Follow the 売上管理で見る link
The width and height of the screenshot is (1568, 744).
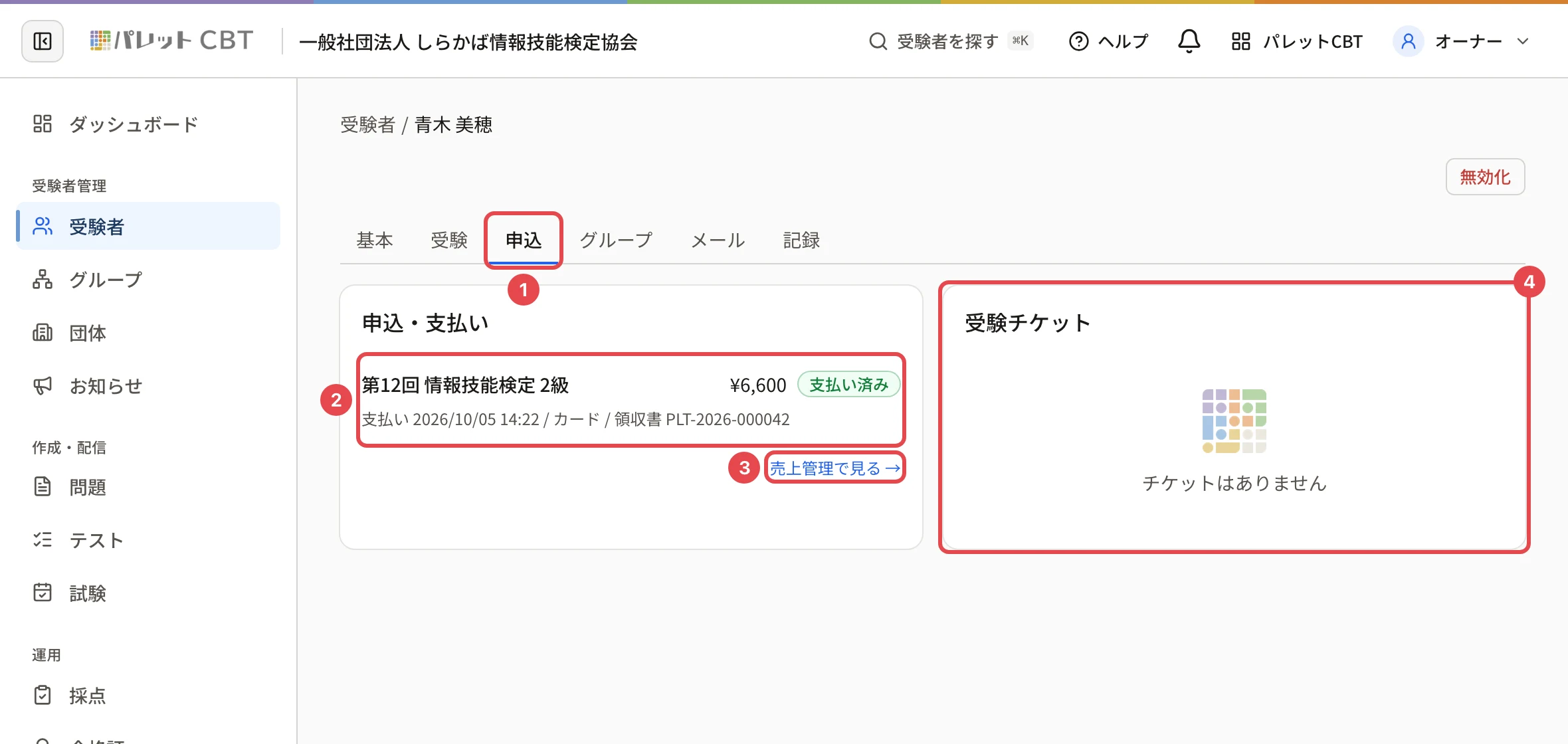tap(835, 468)
